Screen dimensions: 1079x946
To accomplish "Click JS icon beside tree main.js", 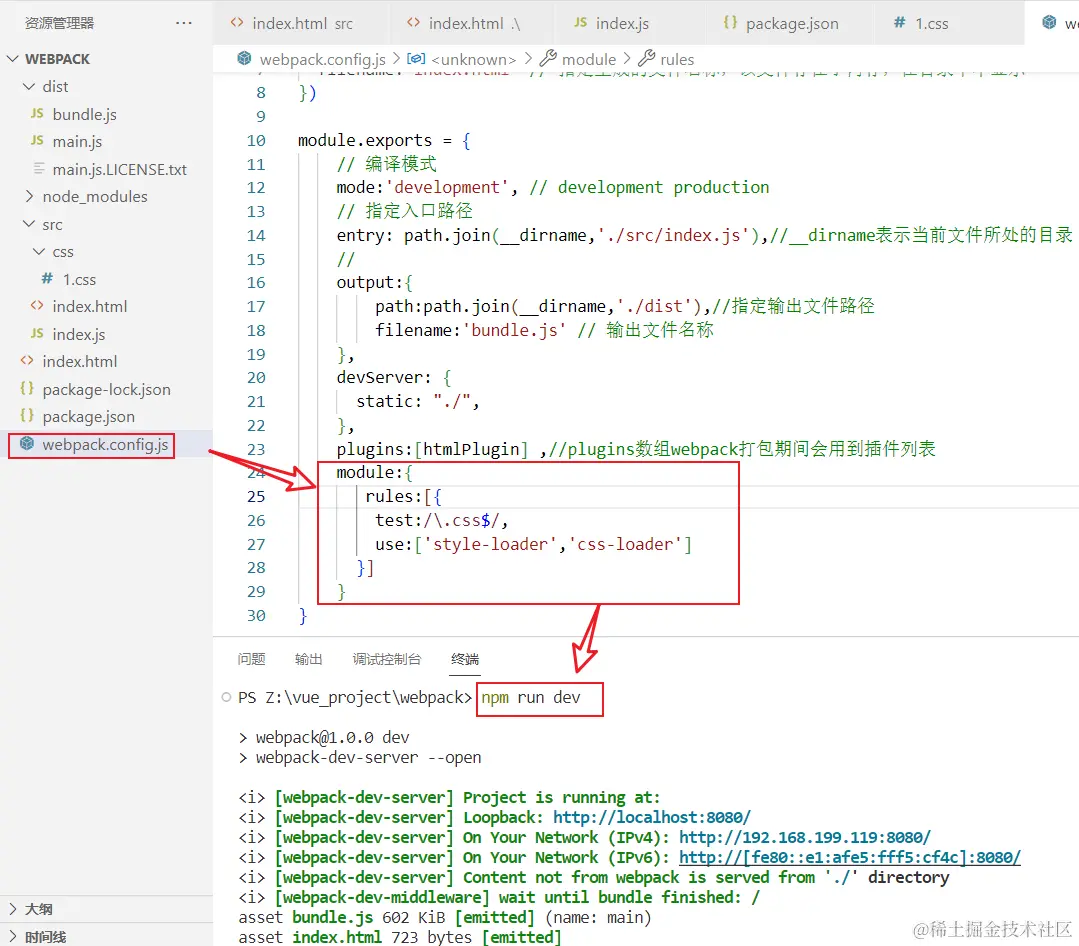I will 37,140.
